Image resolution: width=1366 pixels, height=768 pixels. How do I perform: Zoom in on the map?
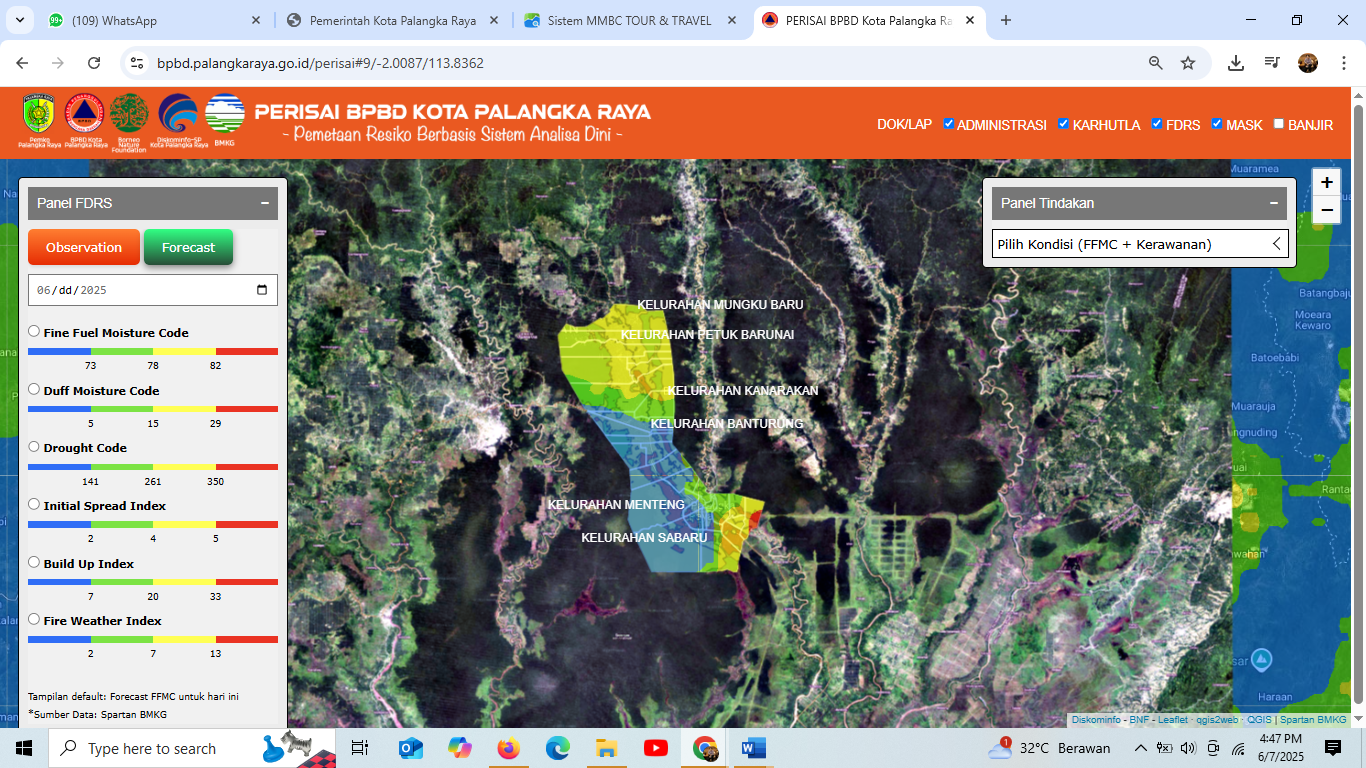[1326, 182]
